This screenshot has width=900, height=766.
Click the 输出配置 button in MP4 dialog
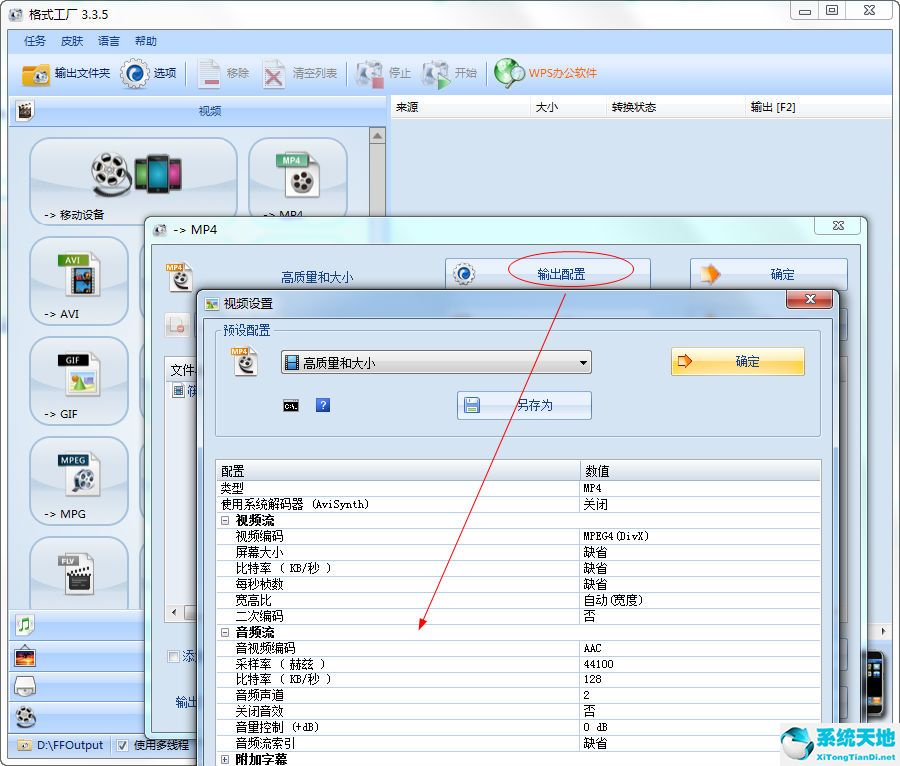pyautogui.click(x=548, y=274)
